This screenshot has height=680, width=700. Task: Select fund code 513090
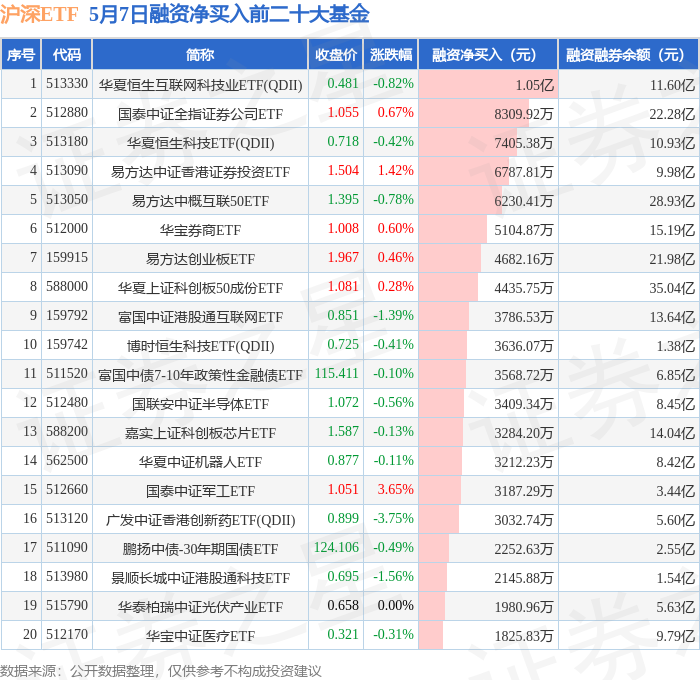click(x=67, y=171)
